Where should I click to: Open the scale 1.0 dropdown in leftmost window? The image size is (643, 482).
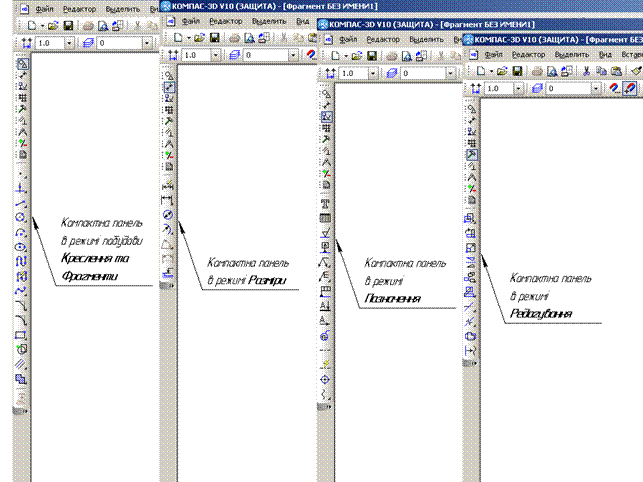click(x=69, y=43)
